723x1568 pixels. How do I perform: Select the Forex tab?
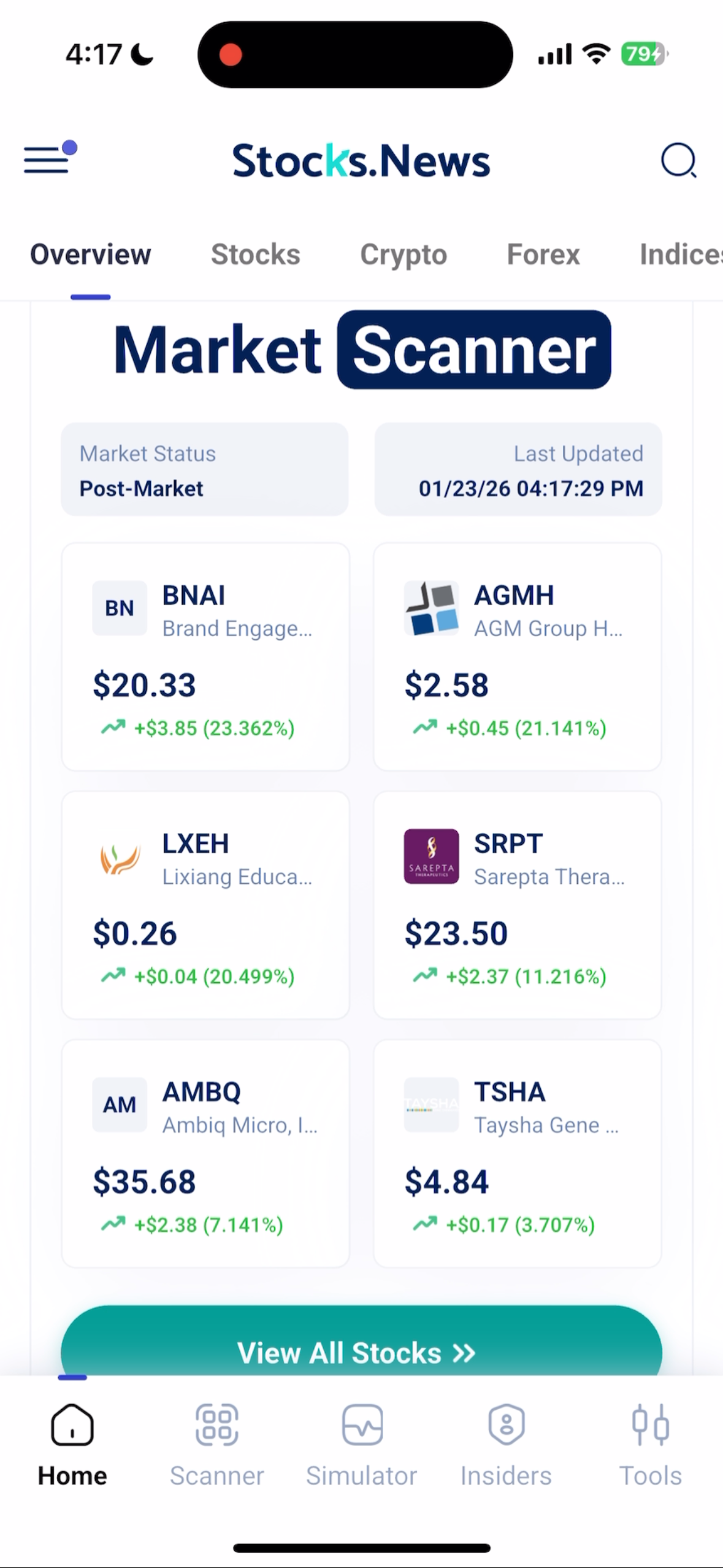pyautogui.click(x=543, y=255)
